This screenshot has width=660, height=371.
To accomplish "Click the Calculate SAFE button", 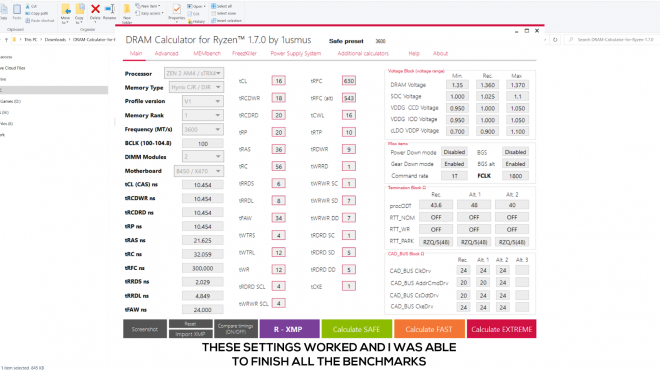I will click(x=357, y=329).
